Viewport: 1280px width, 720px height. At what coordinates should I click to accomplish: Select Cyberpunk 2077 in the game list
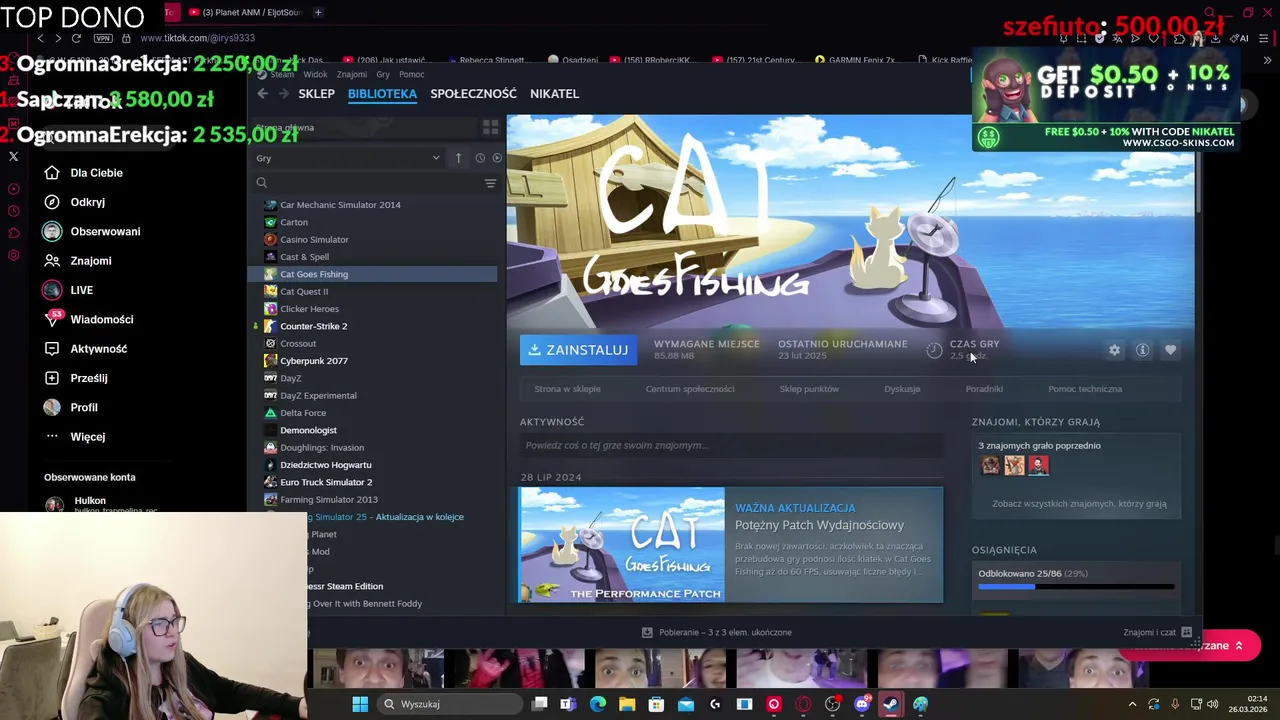[x=314, y=361]
